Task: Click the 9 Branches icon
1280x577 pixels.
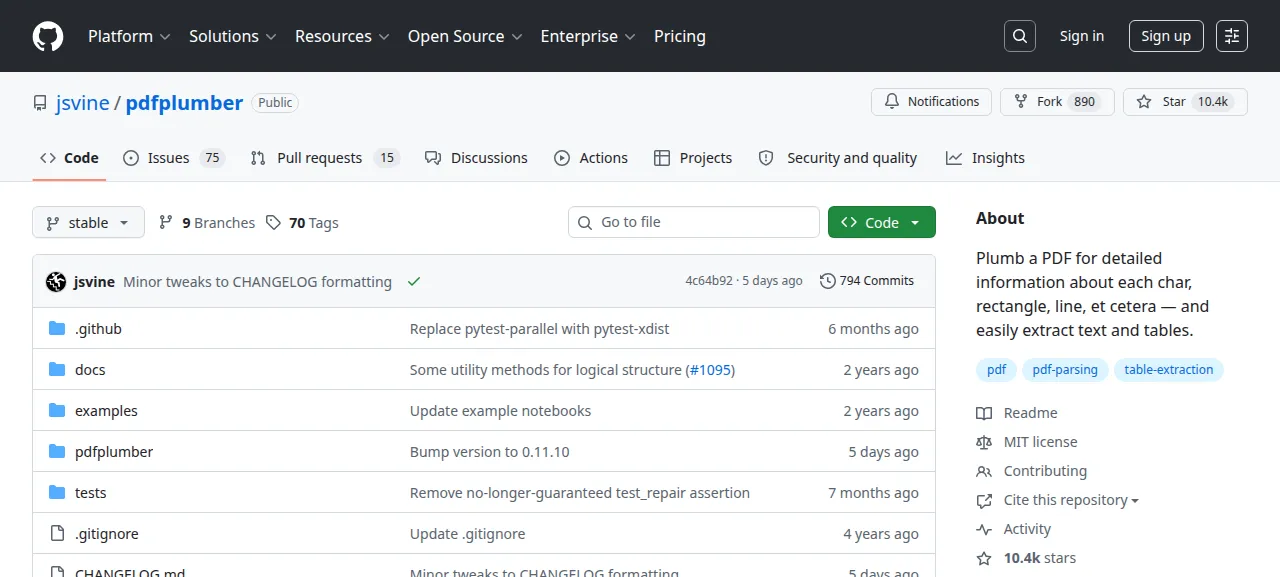Action: point(166,223)
